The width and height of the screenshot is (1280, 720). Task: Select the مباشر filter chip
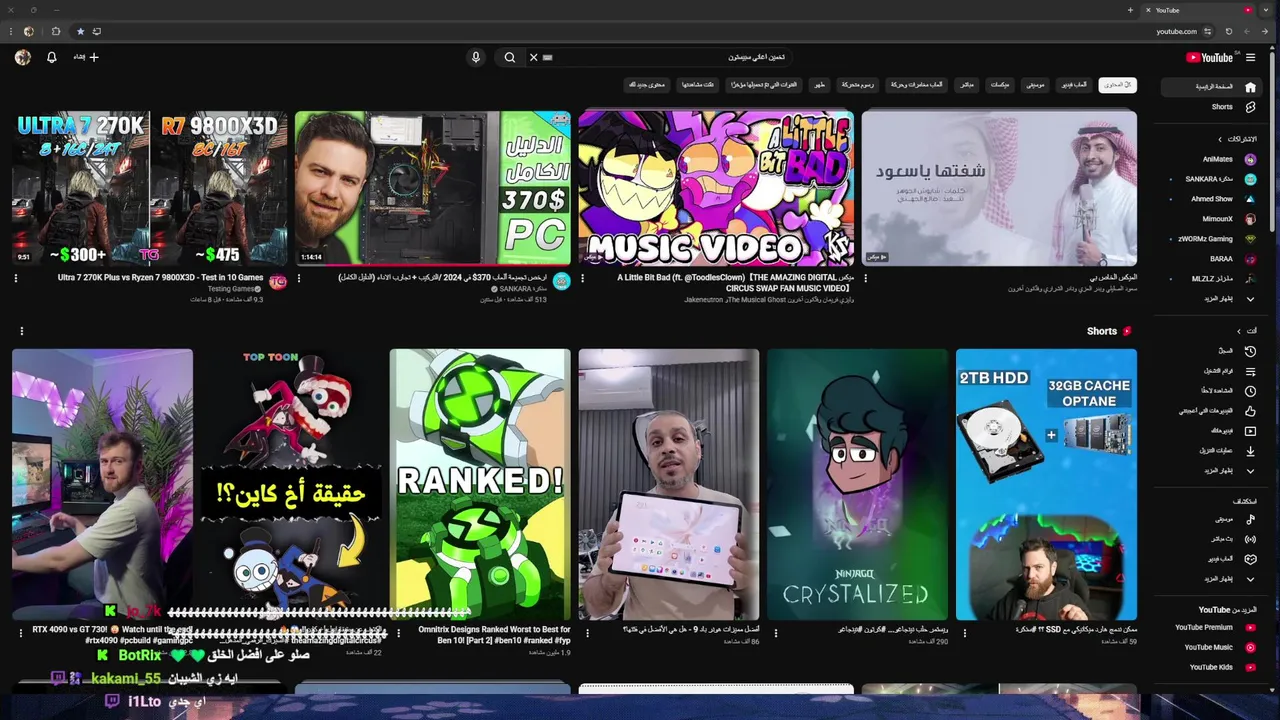[x=967, y=85]
